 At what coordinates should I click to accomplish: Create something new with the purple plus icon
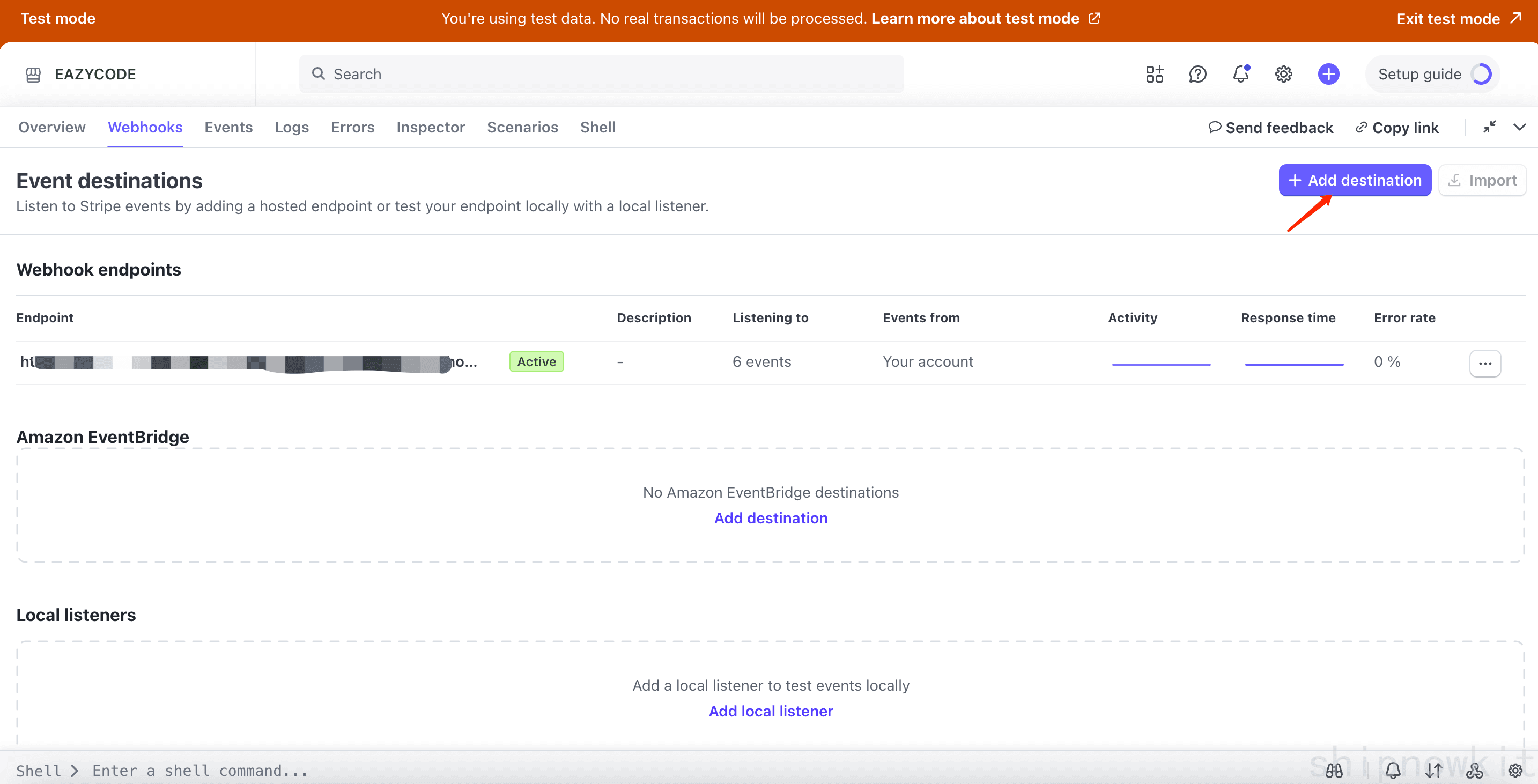pos(1328,73)
